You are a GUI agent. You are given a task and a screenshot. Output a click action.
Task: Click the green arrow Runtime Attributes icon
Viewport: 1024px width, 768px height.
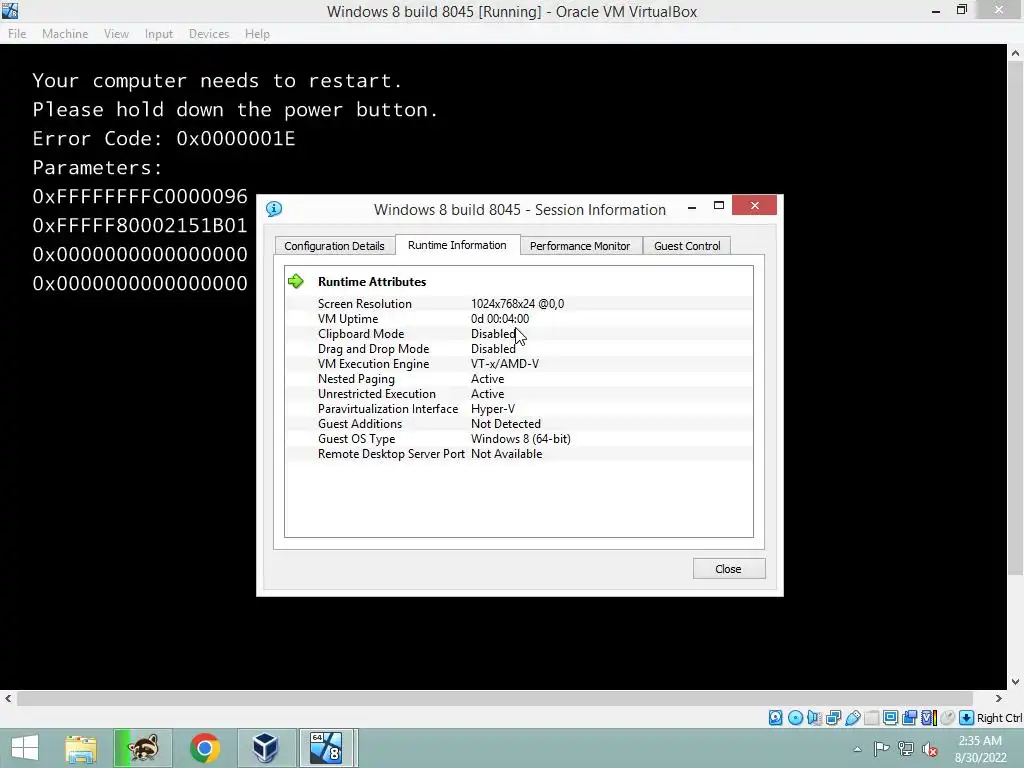(296, 281)
